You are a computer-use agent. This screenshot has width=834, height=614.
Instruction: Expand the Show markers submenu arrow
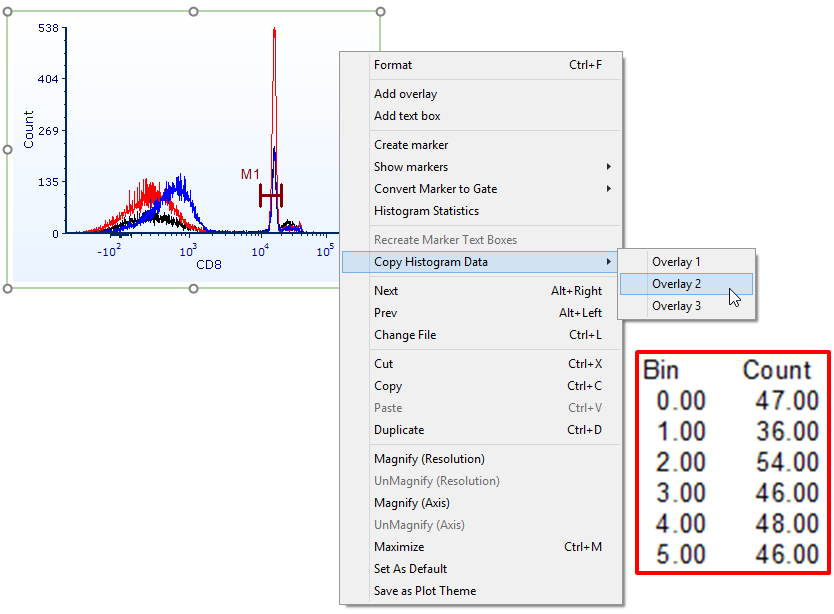[x=608, y=167]
